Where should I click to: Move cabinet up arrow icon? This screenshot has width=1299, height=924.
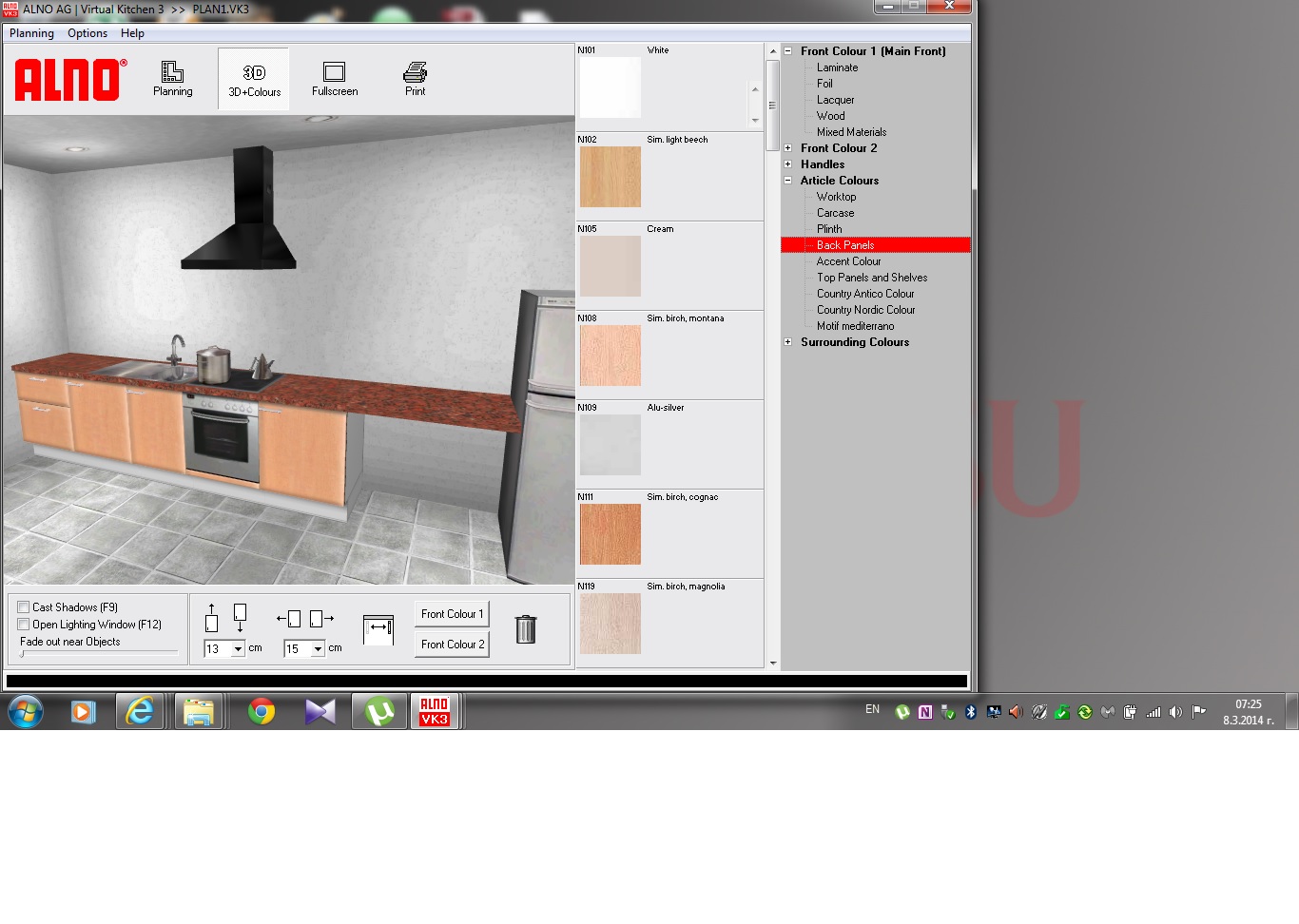click(x=211, y=618)
